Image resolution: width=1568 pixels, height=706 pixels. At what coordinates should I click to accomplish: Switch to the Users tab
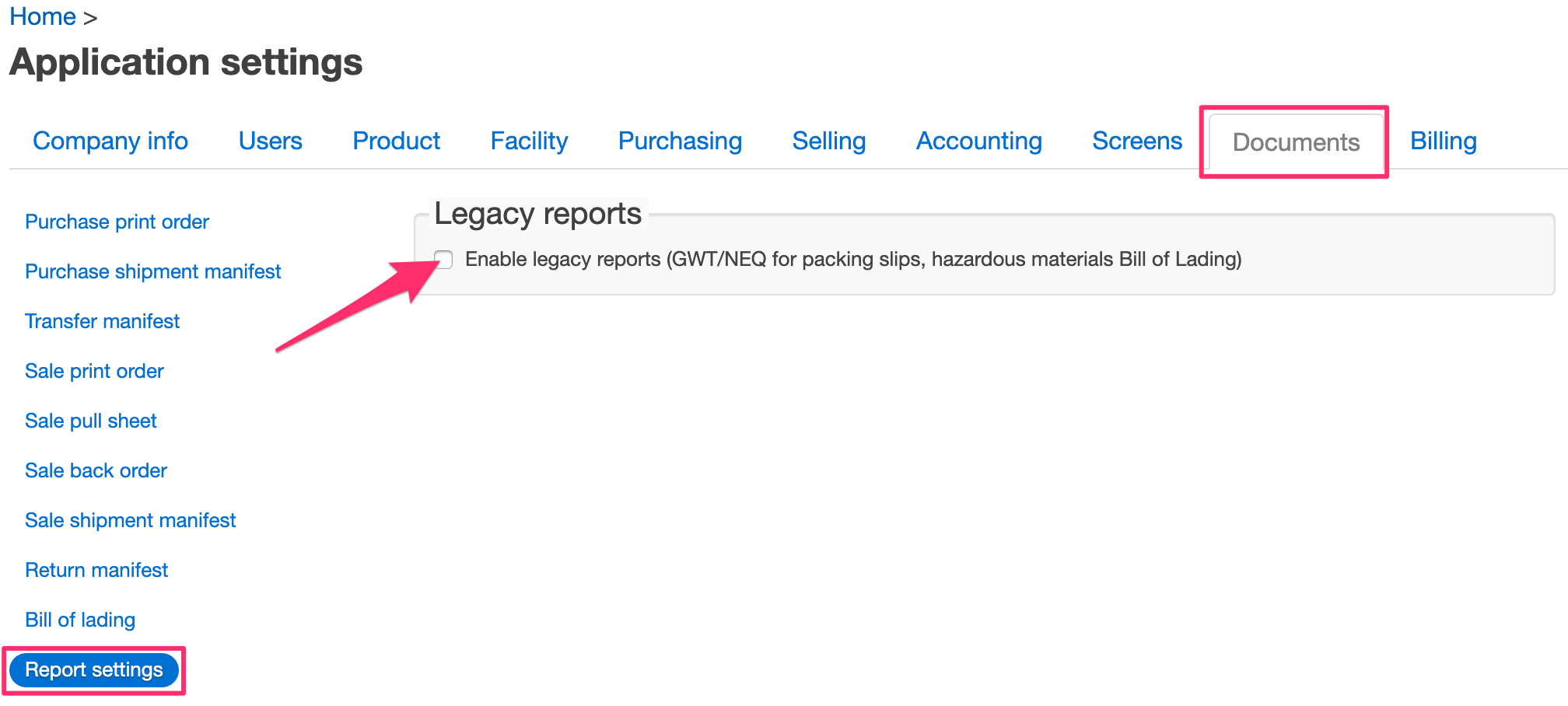[x=270, y=141]
